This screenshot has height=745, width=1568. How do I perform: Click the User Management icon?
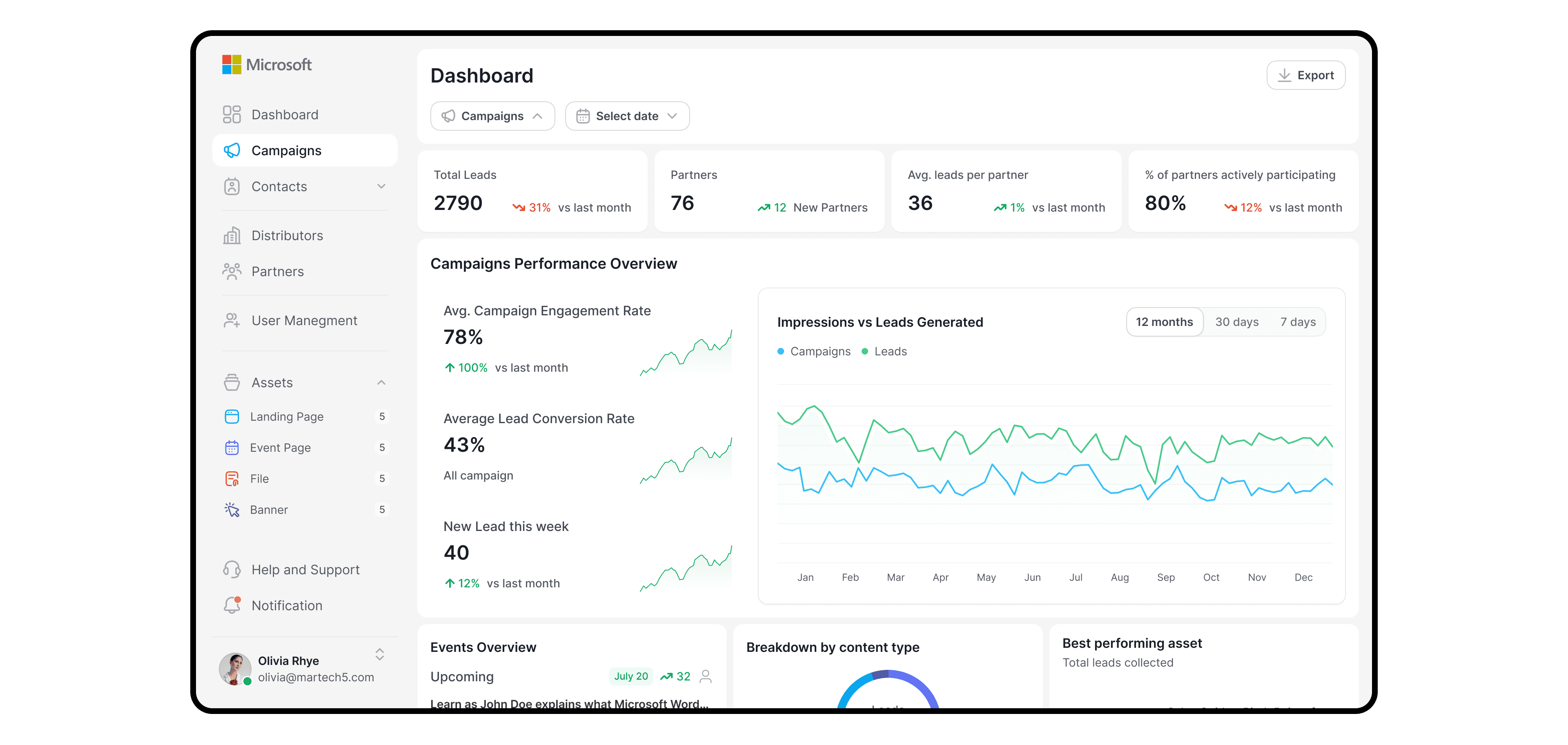tap(231, 321)
